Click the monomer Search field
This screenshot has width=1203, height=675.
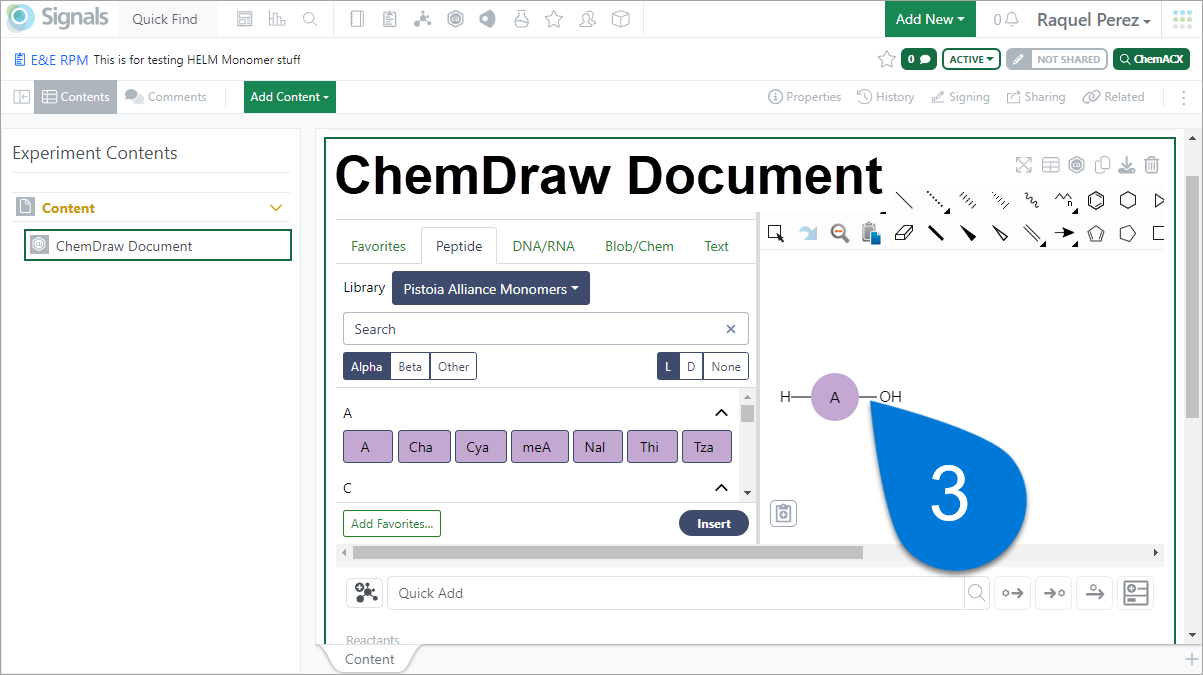click(545, 329)
